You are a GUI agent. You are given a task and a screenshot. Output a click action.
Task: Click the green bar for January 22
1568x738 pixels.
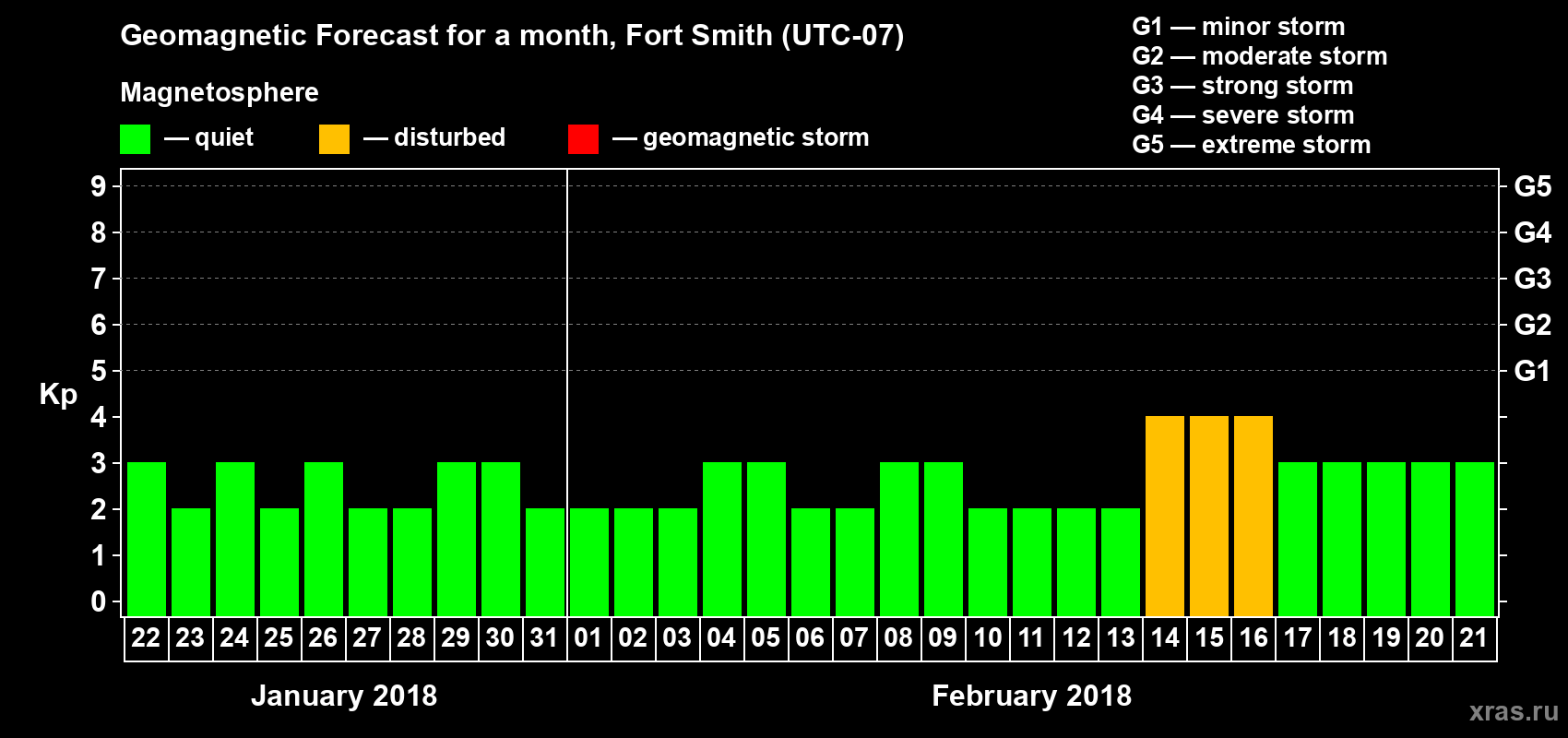[x=147, y=539]
